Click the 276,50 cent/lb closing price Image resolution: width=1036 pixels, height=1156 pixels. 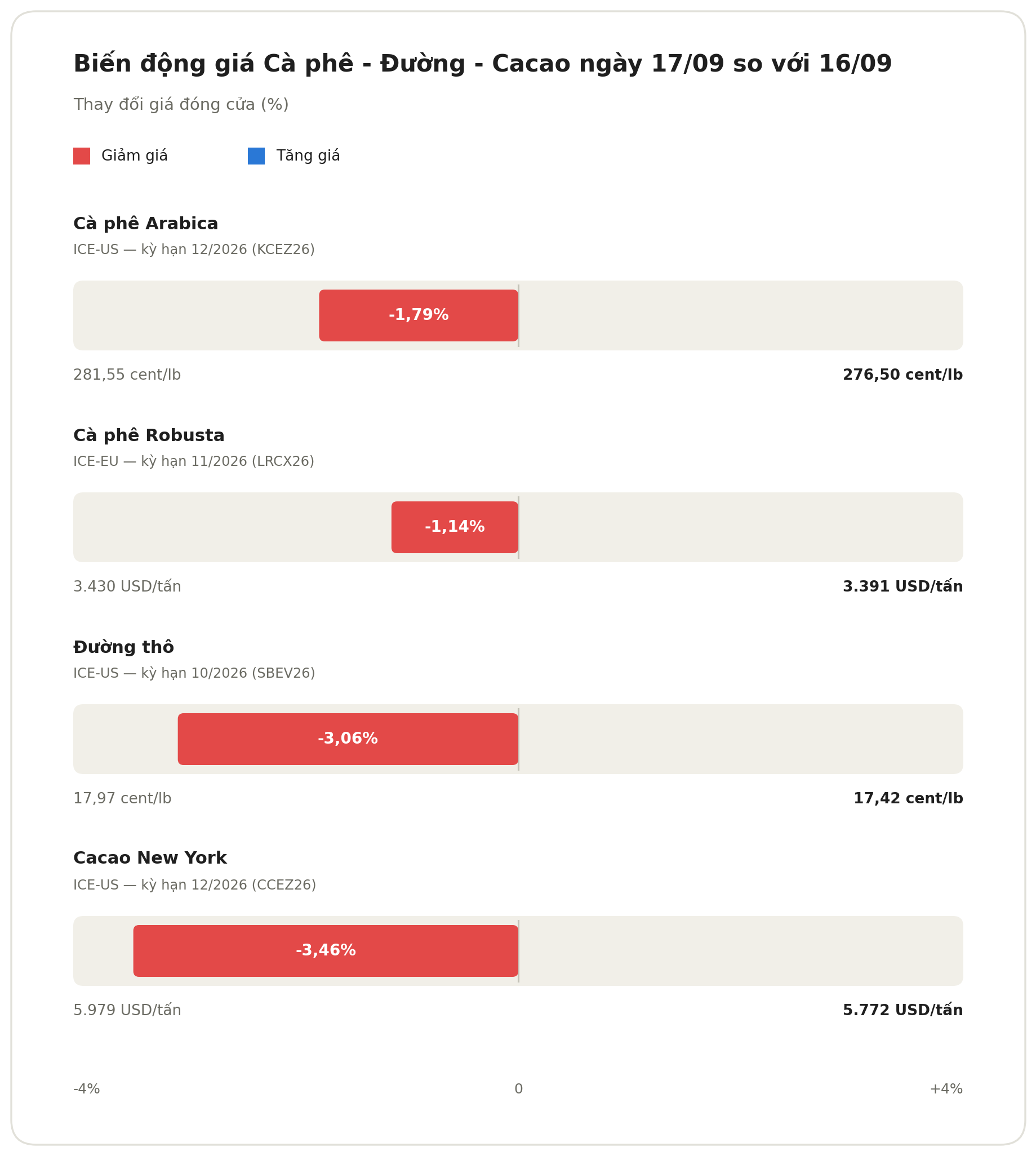pyautogui.click(x=903, y=375)
